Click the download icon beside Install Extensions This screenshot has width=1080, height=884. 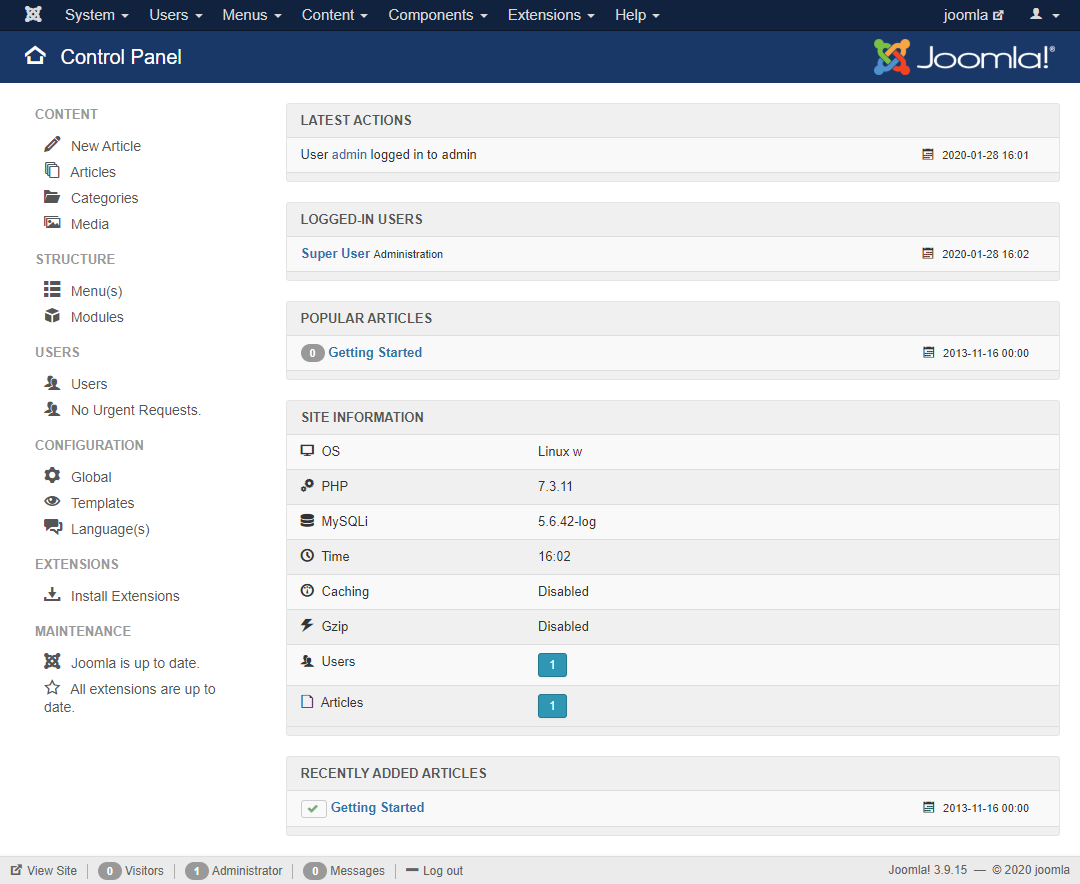pos(52,595)
